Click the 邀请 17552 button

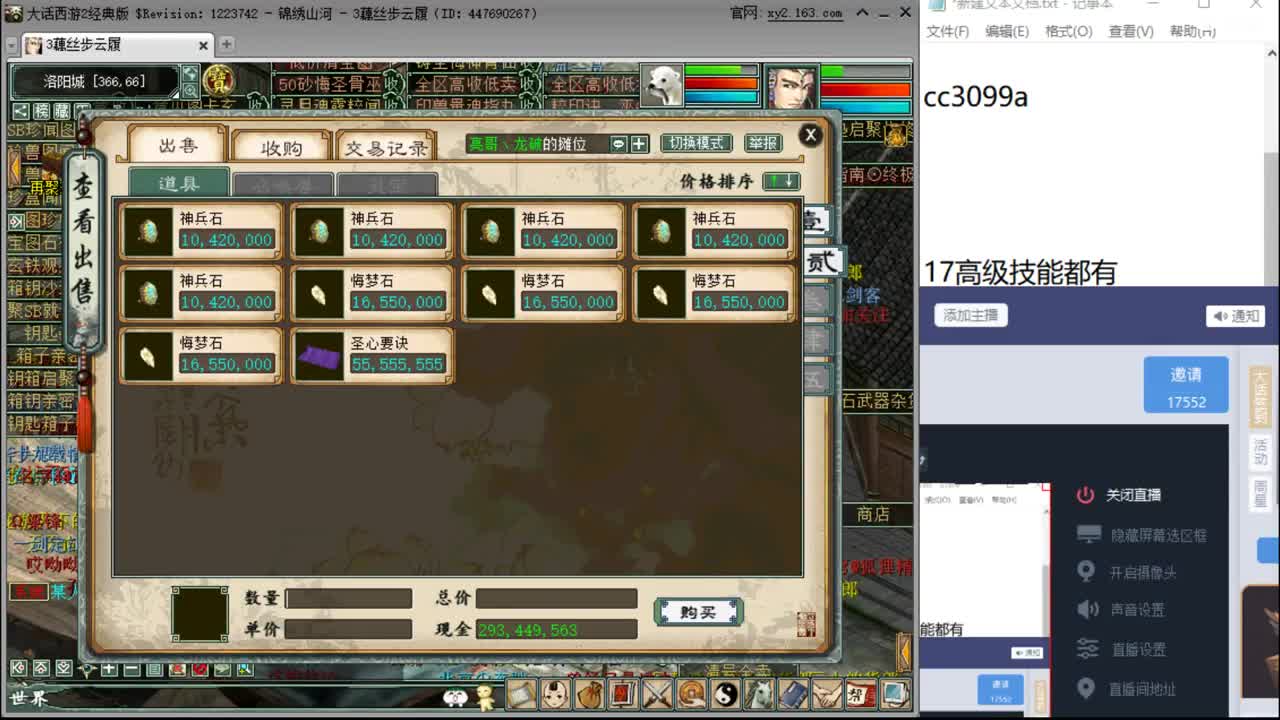[x=1186, y=385]
